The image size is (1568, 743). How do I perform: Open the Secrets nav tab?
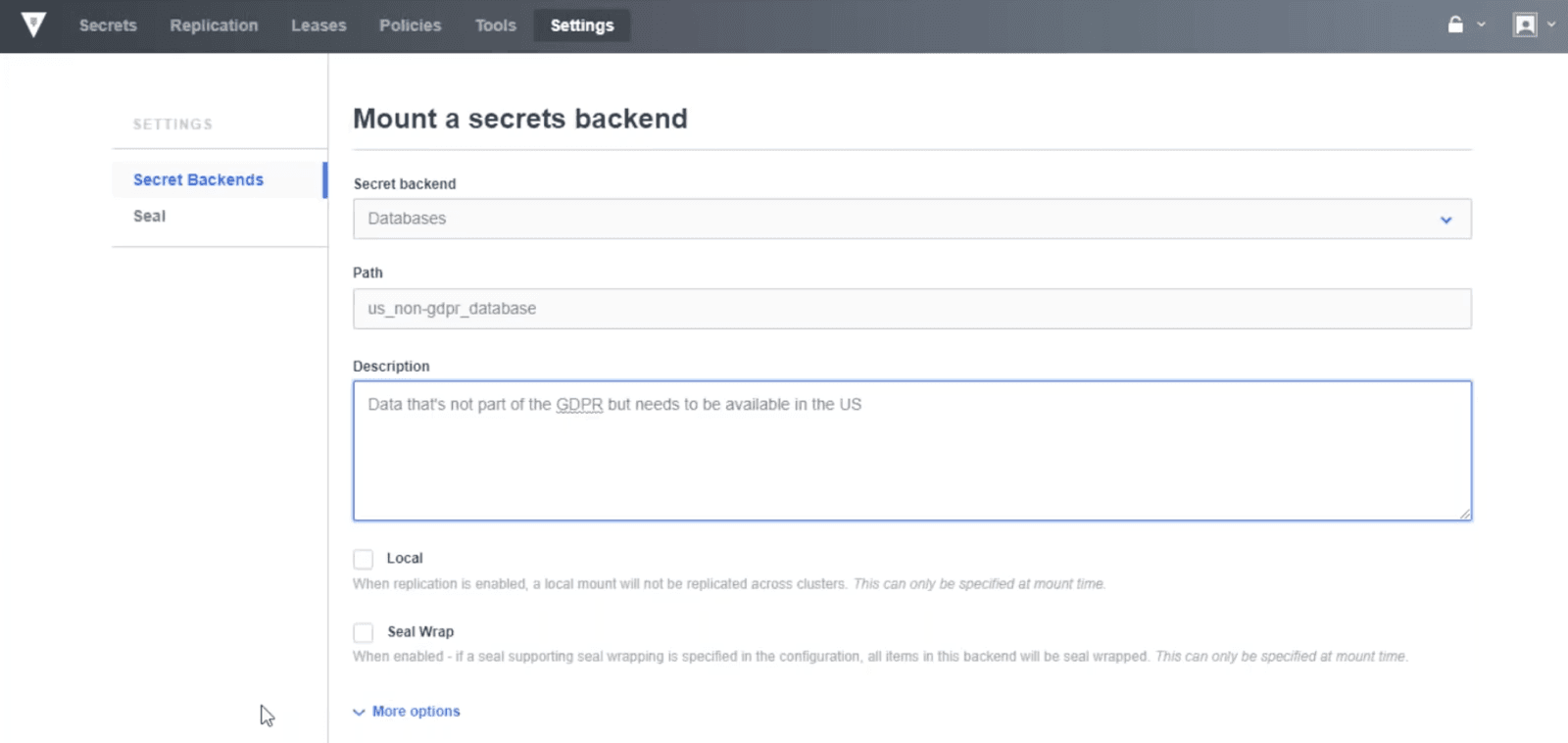[108, 25]
